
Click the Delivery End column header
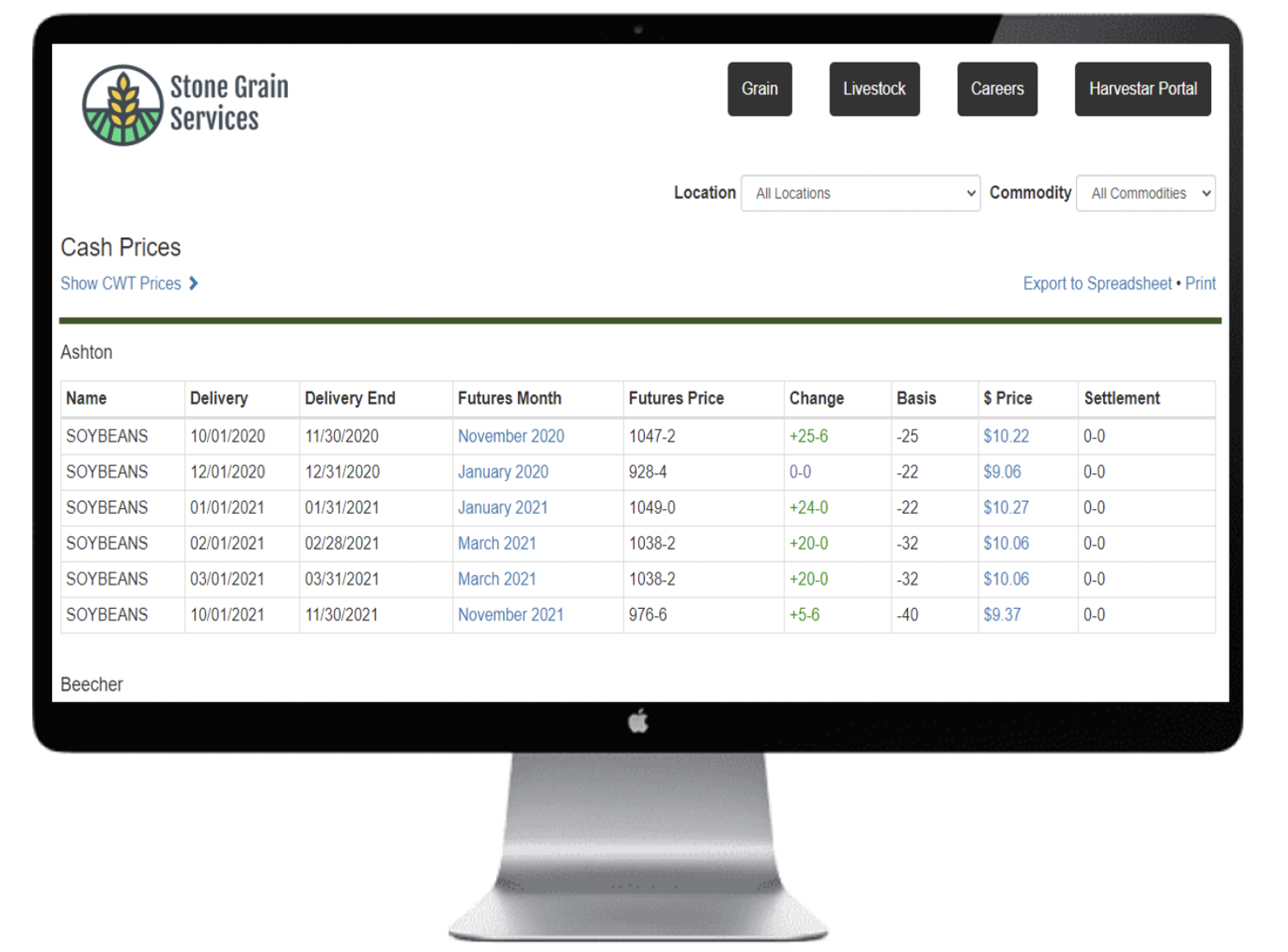[x=350, y=398]
